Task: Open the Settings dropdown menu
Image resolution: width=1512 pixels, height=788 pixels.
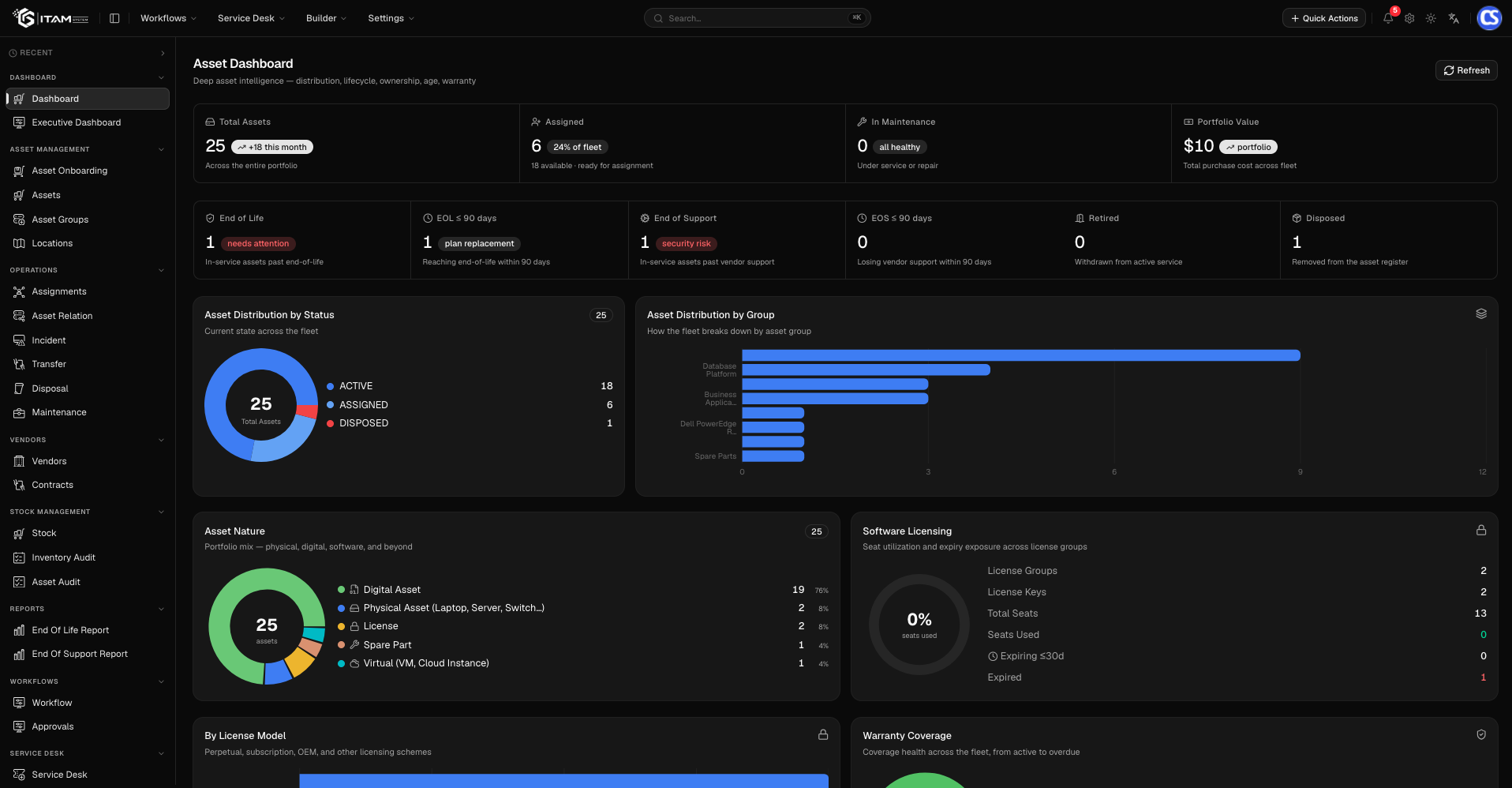Action: point(391,18)
